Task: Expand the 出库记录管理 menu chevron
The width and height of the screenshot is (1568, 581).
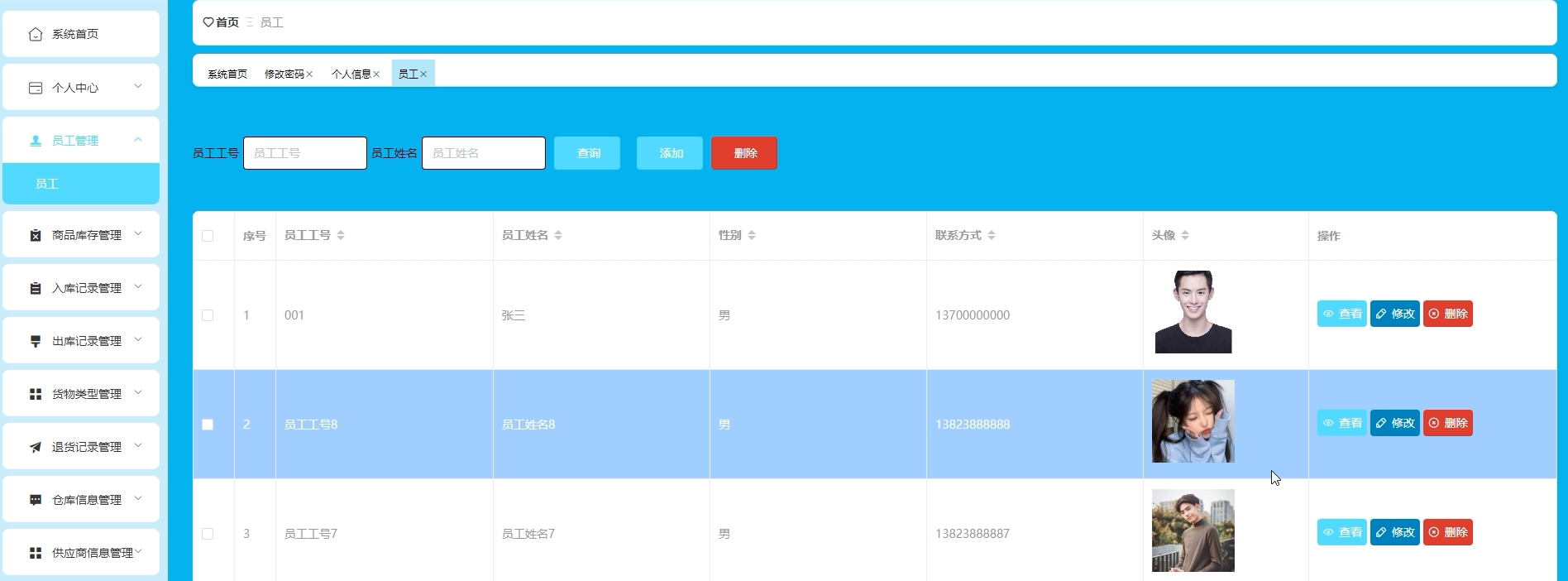Action: click(x=138, y=340)
